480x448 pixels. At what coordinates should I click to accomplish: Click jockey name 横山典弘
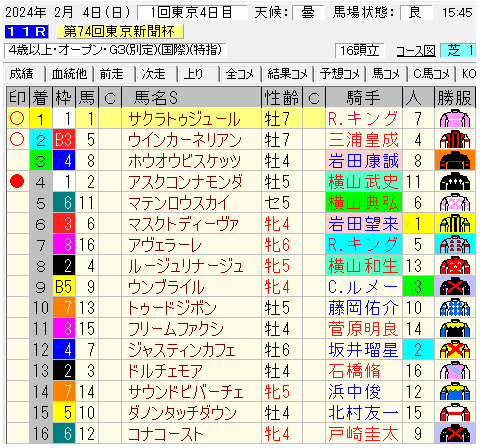click(363, 203)
